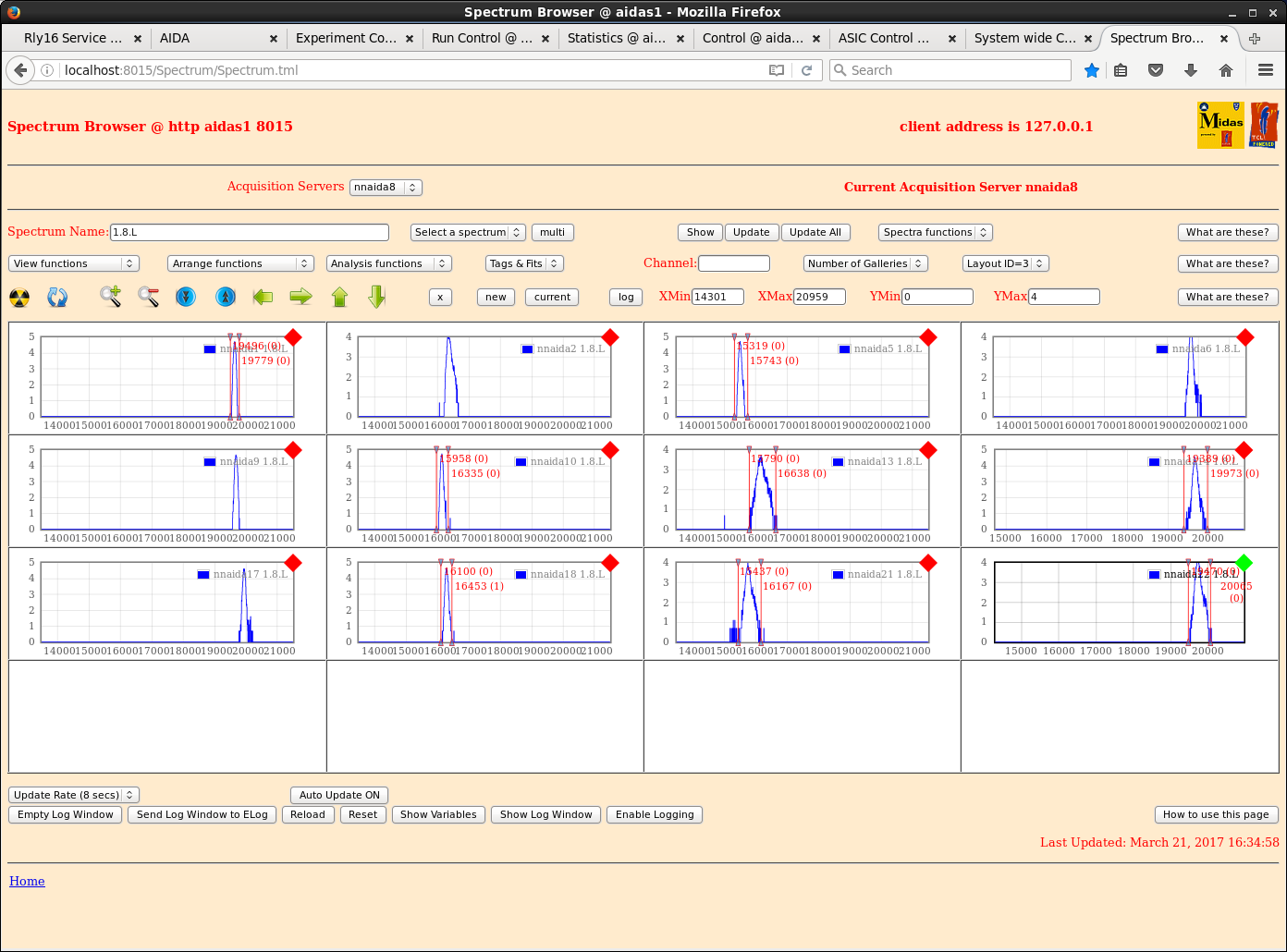The height and width of the screenshot is (952, 1287).
Task: Expand the Analysis functions dropdown
Action: (x=388, y=263)
